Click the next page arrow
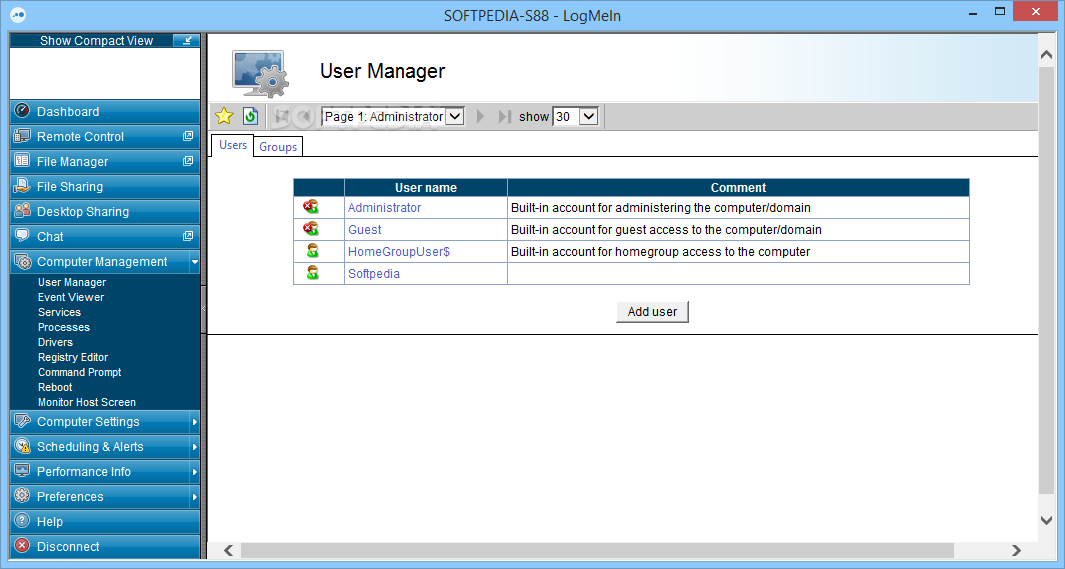 (481, 117)
